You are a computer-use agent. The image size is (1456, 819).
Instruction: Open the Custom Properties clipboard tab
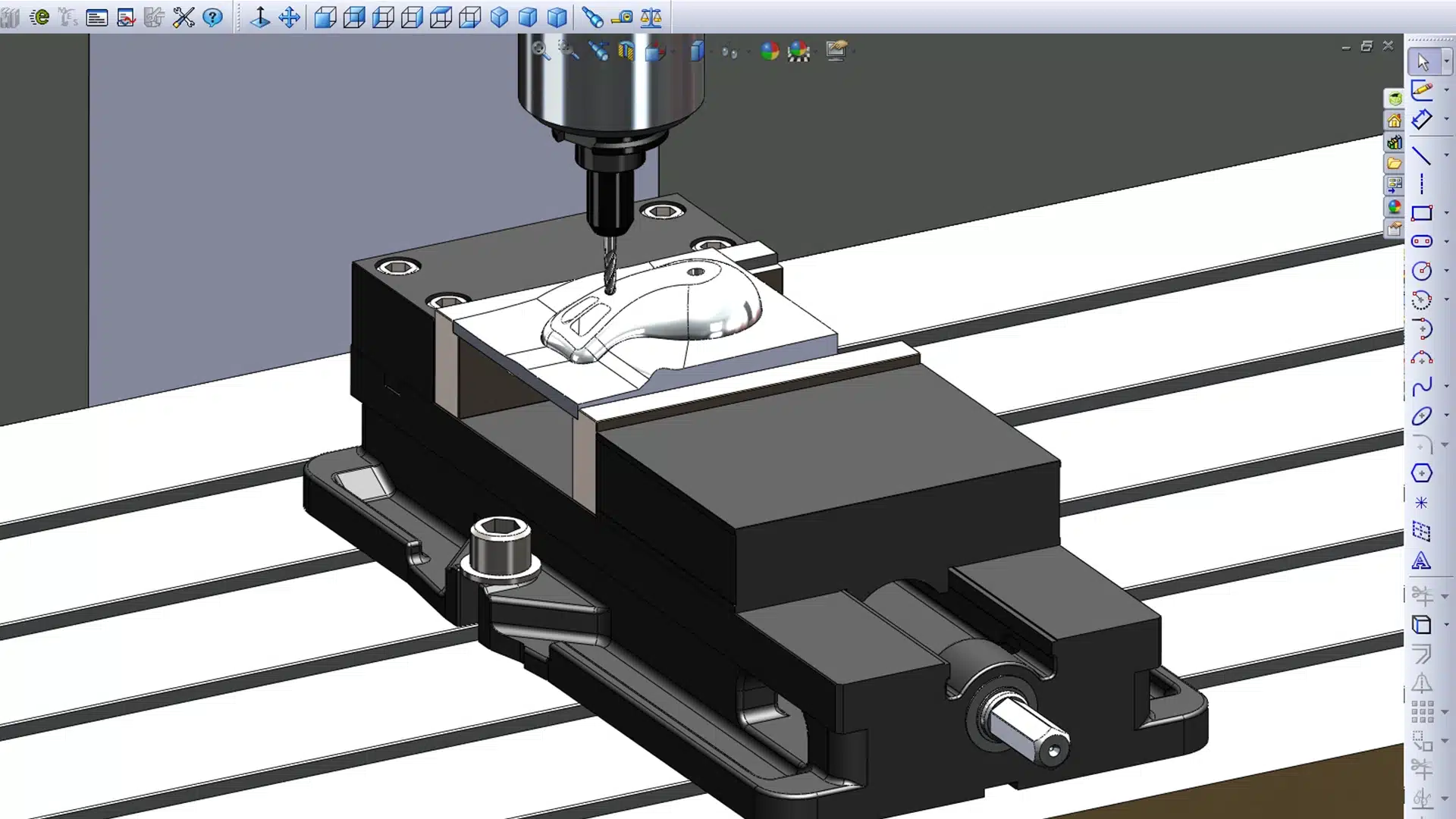[1395, 228]
